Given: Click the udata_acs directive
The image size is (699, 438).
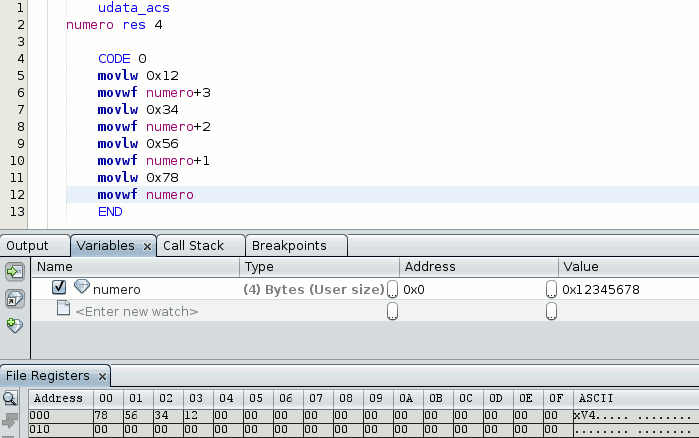Looking at the screenshot, I should tap(134, 8).
